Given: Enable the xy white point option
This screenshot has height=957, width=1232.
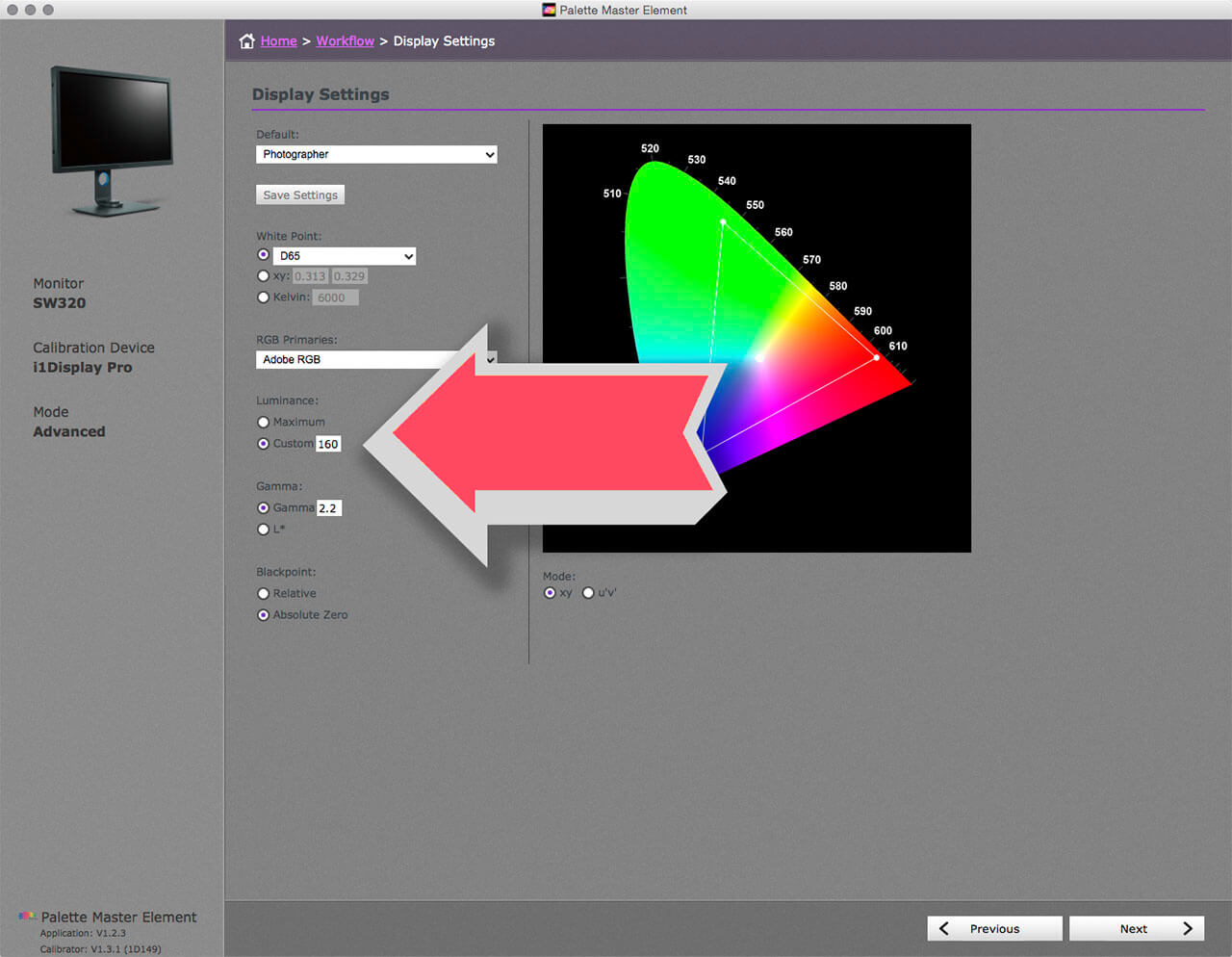Looking at the screenshot, I should point(263,275).
